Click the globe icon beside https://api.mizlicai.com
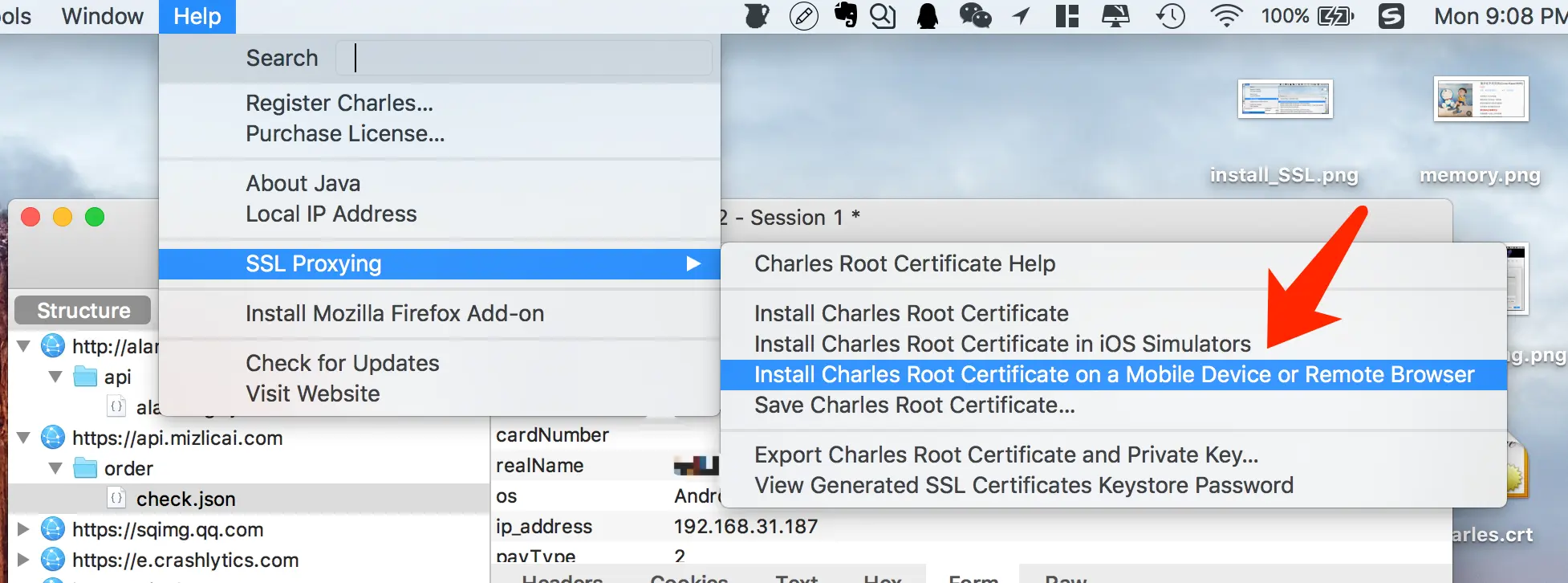This screenshot has width=1568, height=583. [53, 438]
